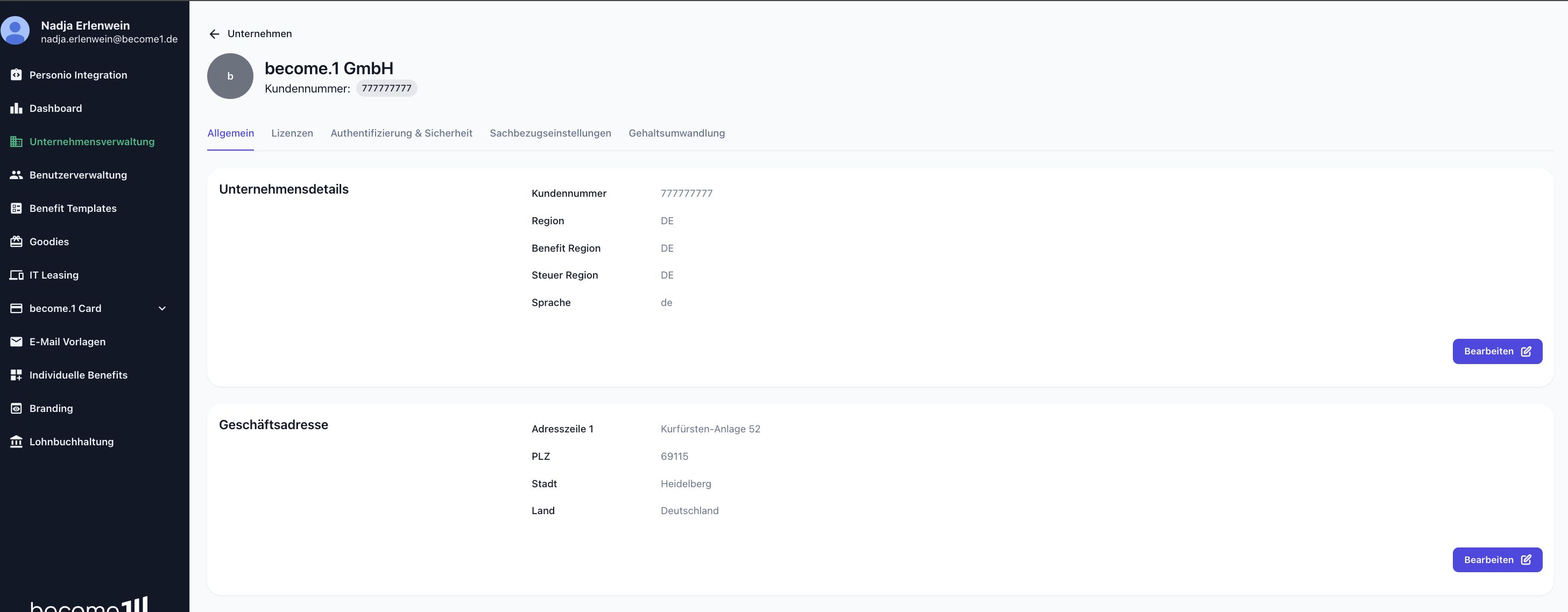
Task: Click the IT Leasing devices icon
Action: pyautogui.click(x=17, y=275)
